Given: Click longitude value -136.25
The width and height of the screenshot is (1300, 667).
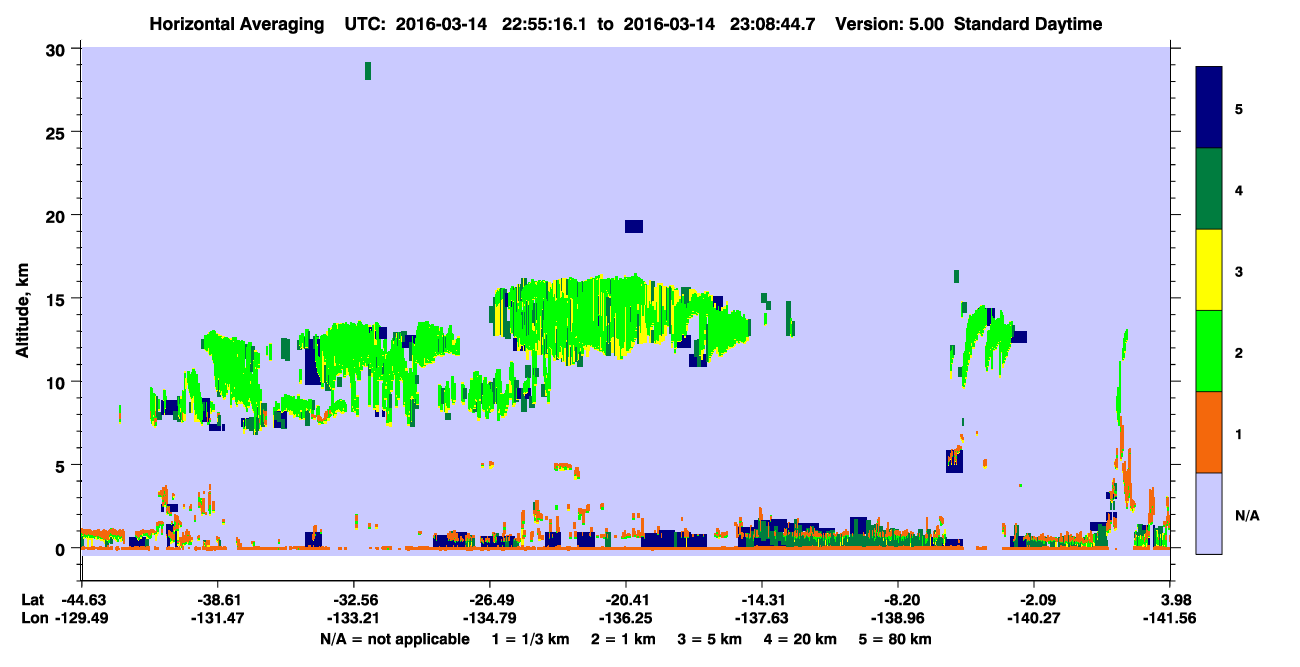Looking at the screenshot, I should click(626, 618).
